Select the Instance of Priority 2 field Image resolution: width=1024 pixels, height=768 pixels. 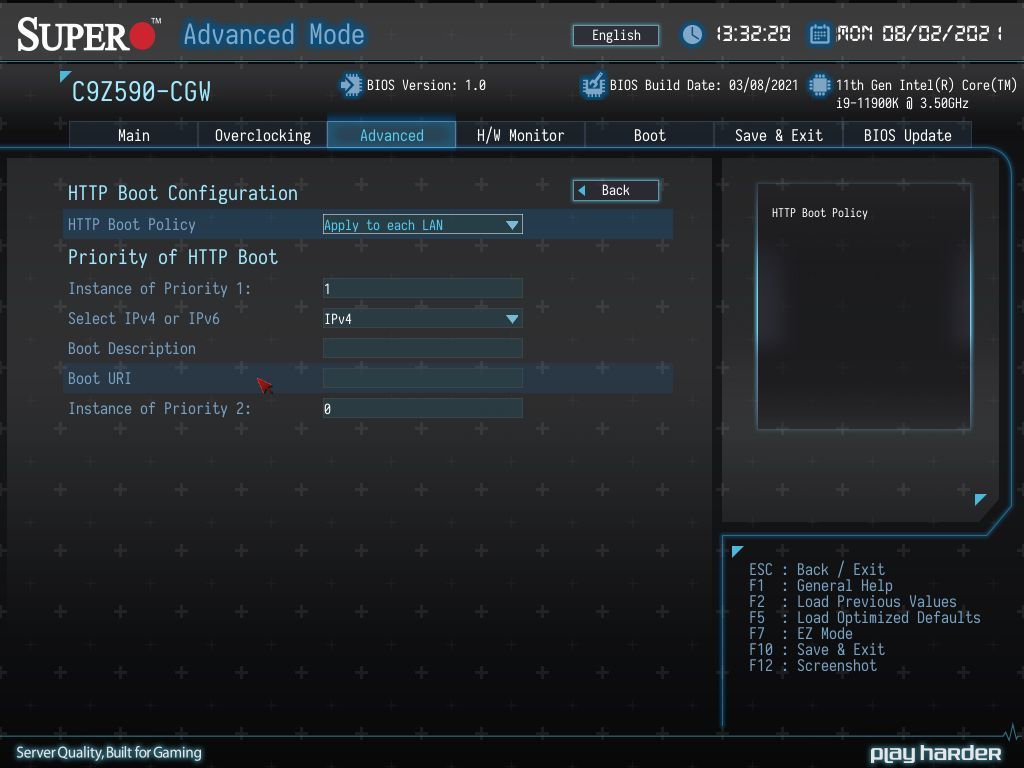[423, 408]
